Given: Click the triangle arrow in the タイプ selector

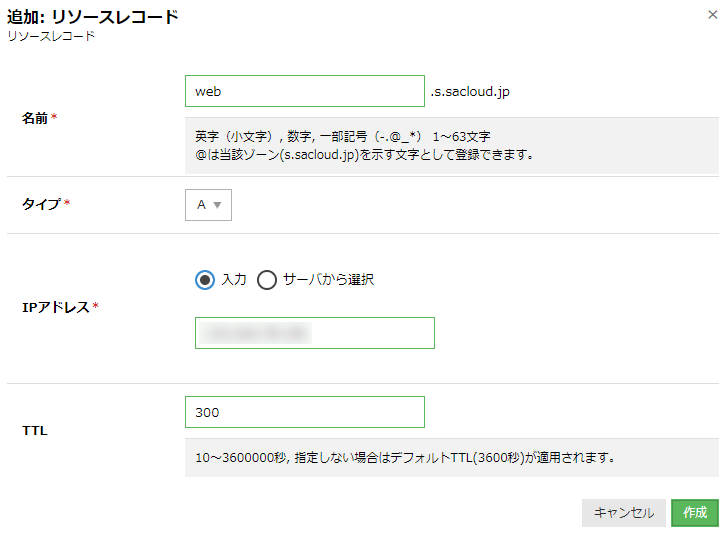Looking at the screenshot, I should pos(217,205).
